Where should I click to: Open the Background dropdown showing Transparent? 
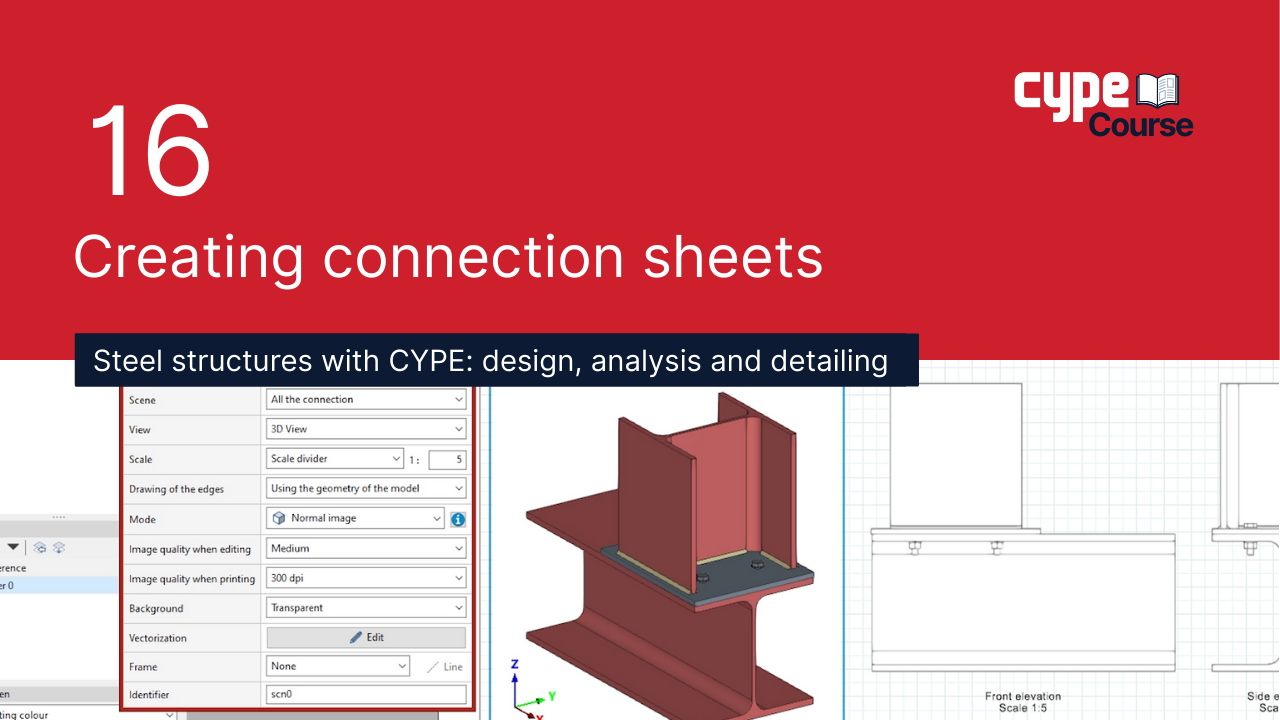pyautogui.click(x=367, y=608)
